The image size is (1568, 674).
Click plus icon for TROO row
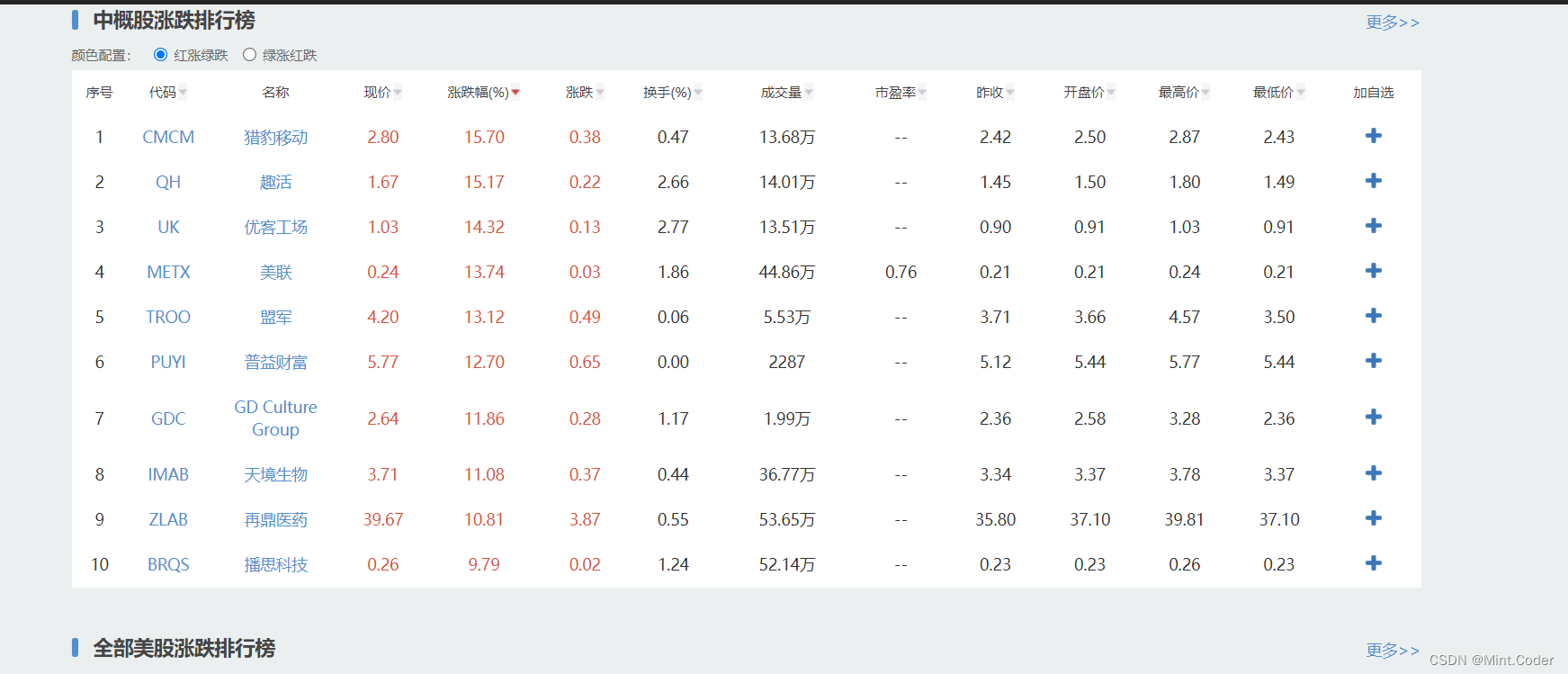(1373, 316)
